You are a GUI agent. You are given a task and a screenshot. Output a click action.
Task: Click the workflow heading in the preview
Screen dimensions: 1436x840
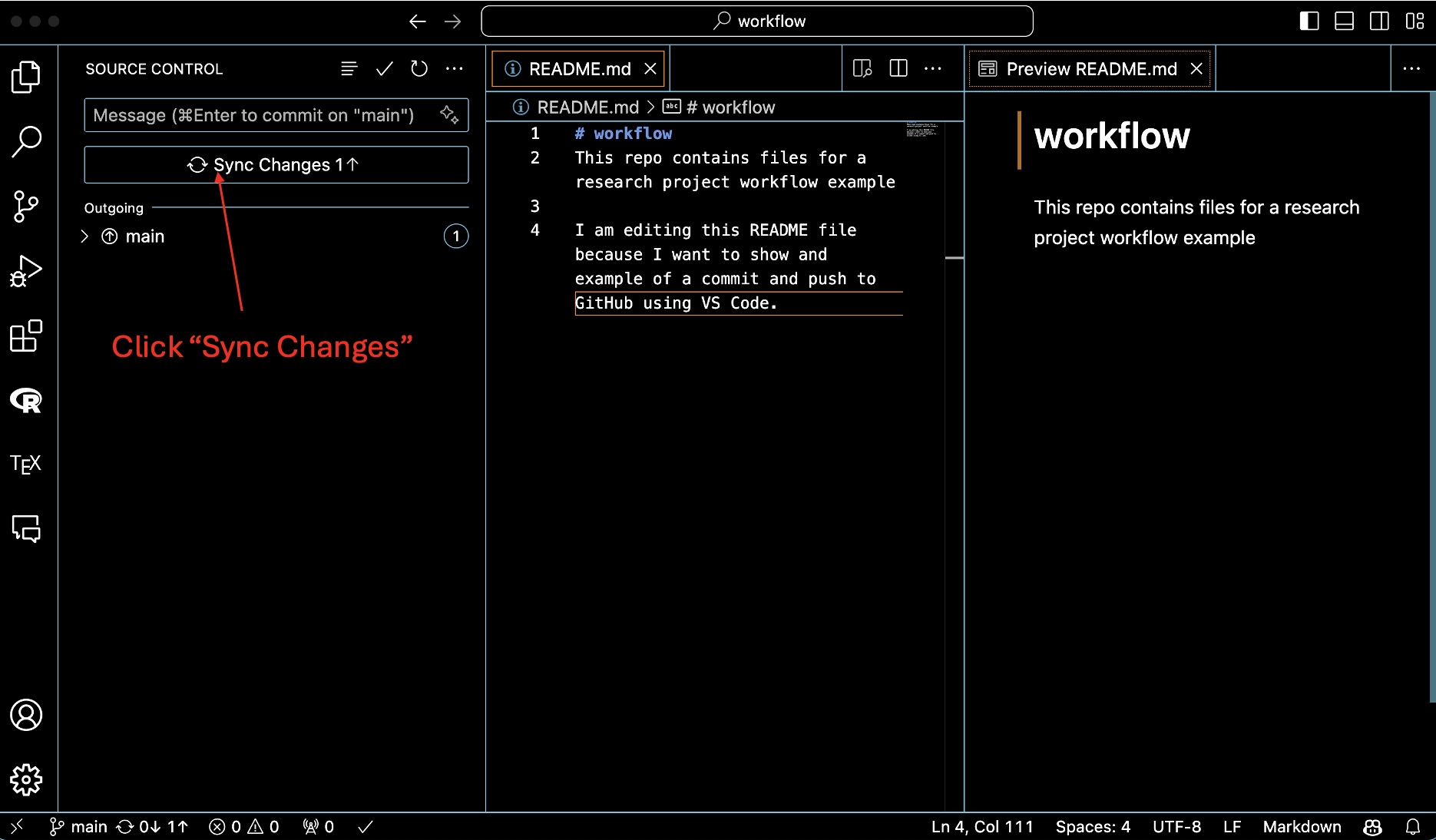(1112, 137)
